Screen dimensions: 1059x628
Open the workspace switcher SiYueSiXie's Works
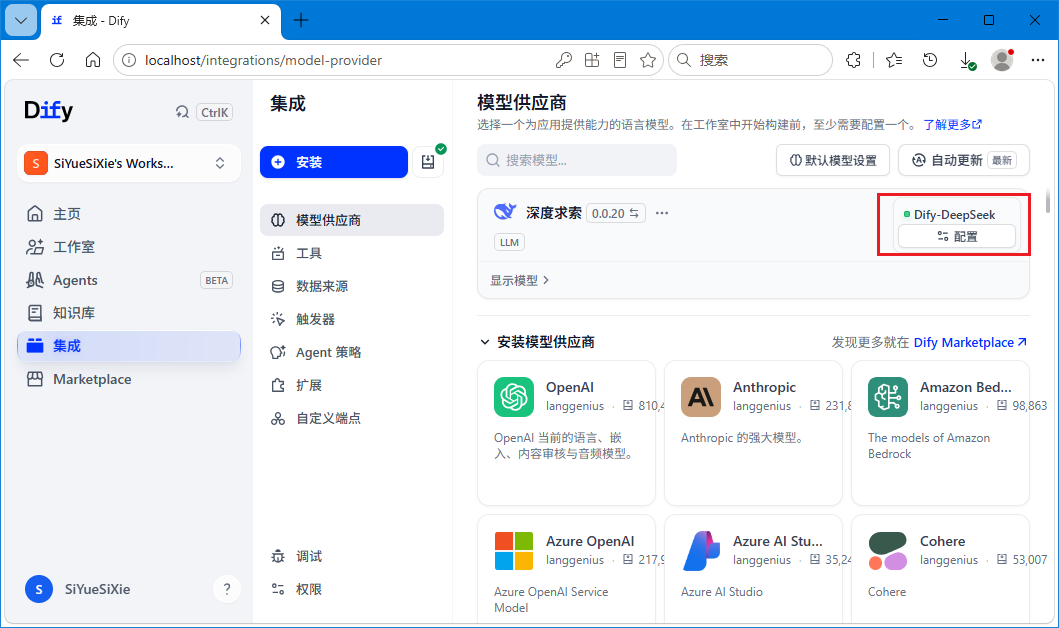tap(129, 163)
